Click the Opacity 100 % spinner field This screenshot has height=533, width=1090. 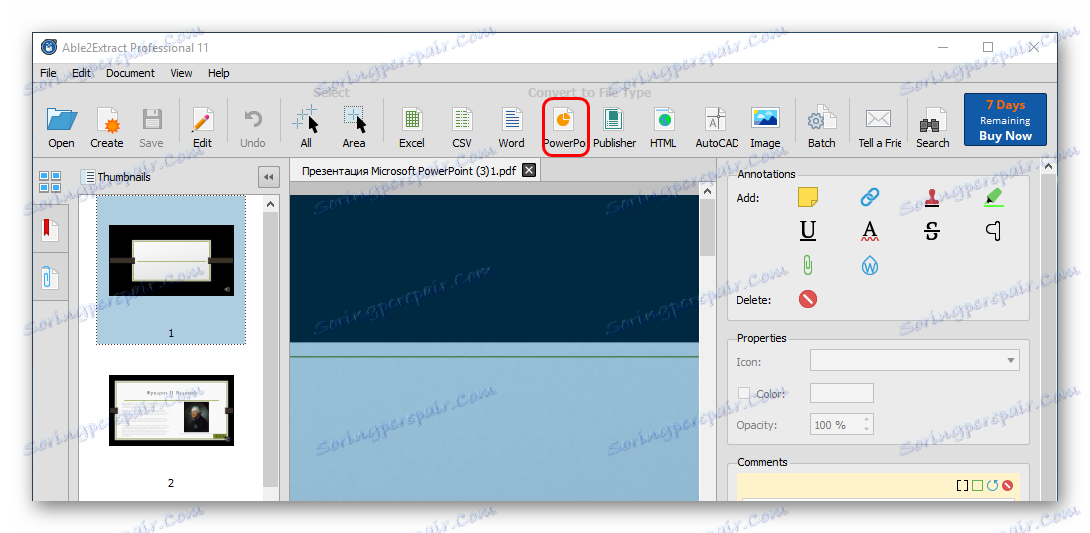tap(841, 425)
